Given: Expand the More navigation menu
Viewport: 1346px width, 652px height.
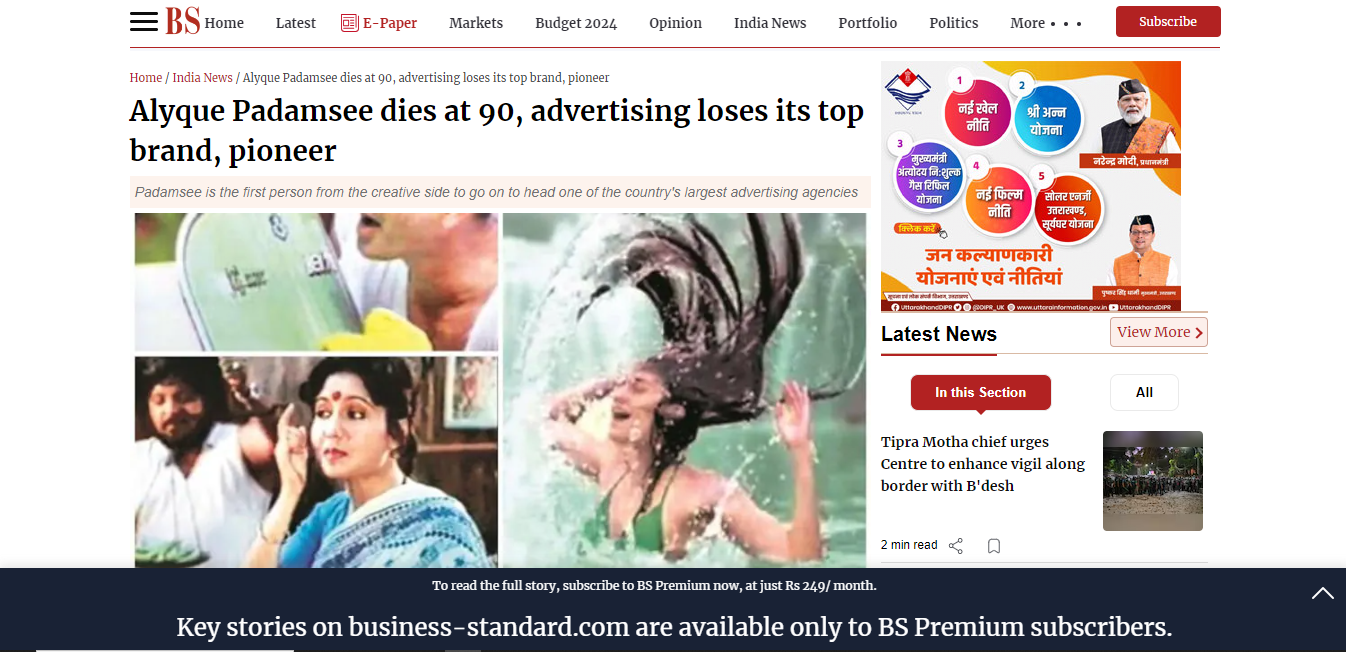Looking at the screenshot, I should pos(1046,23).
